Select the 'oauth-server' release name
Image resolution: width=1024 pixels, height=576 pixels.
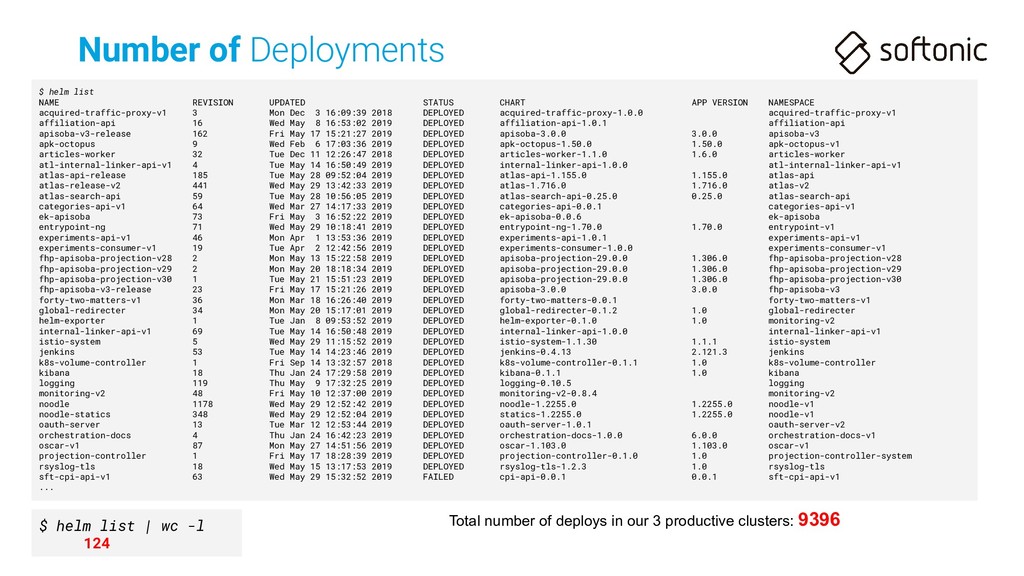click(69, 425)
